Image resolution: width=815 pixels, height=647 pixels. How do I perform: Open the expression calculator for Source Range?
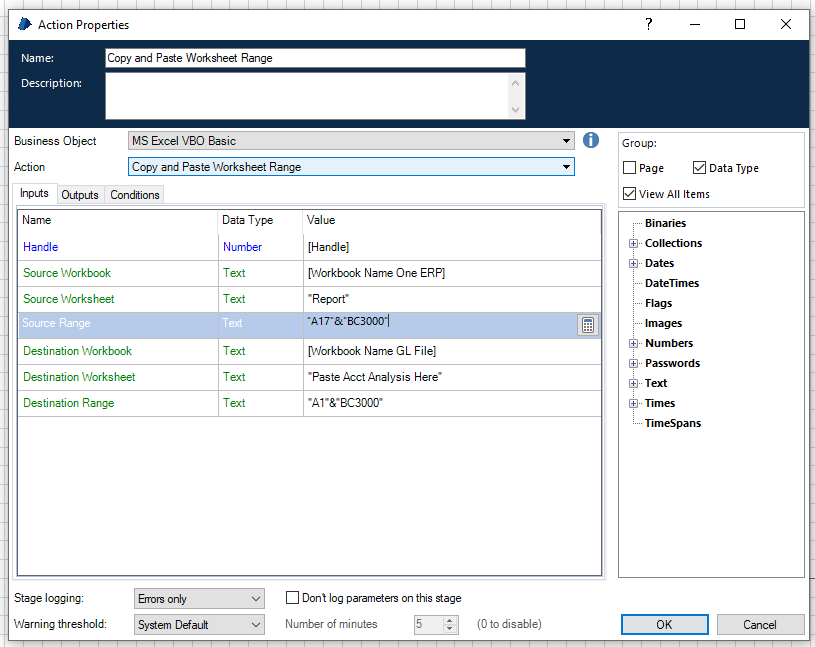pos(588,324)
